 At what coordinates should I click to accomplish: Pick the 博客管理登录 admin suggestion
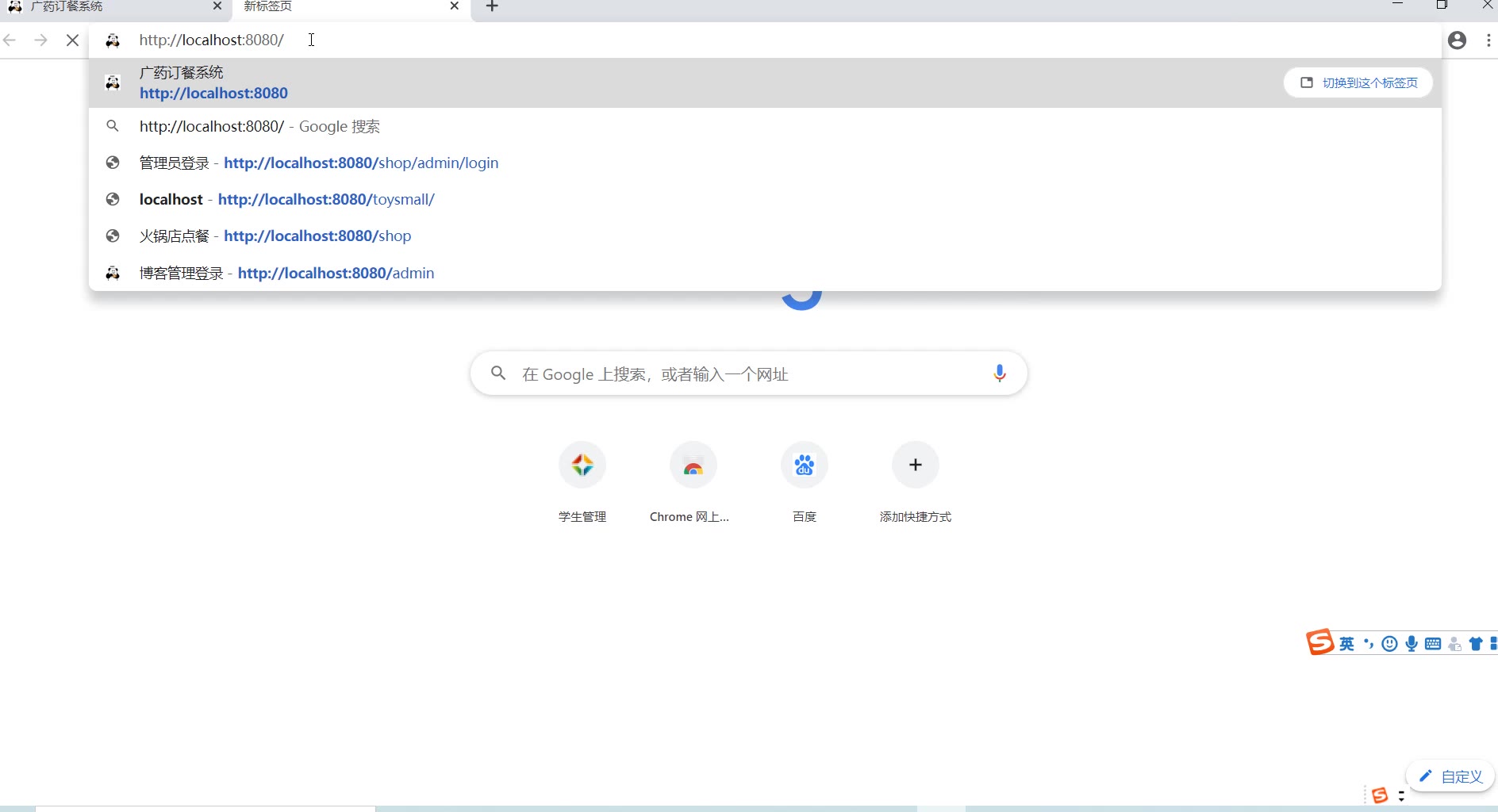click(765, 273)
